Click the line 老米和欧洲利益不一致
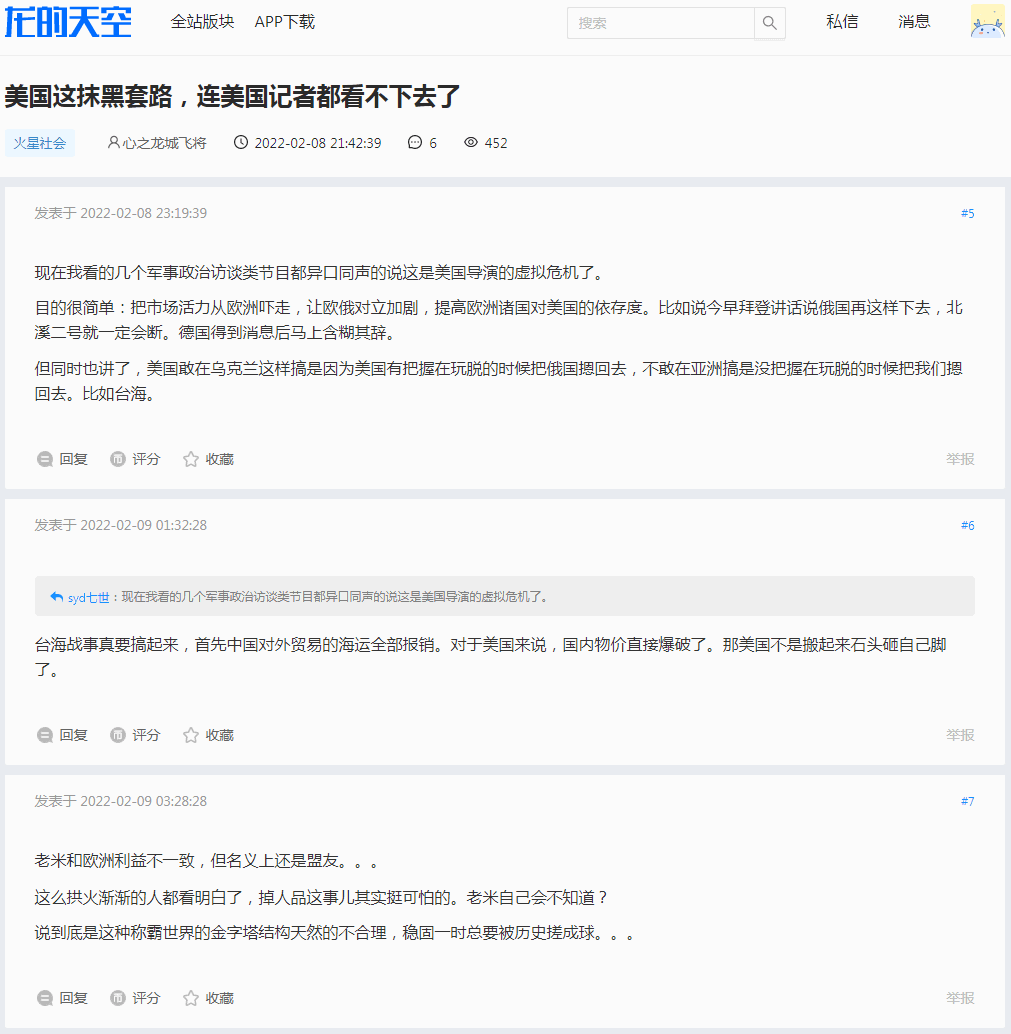Image resolution: width=1011 pixels, height=1034 pixels. coord(208,861)
